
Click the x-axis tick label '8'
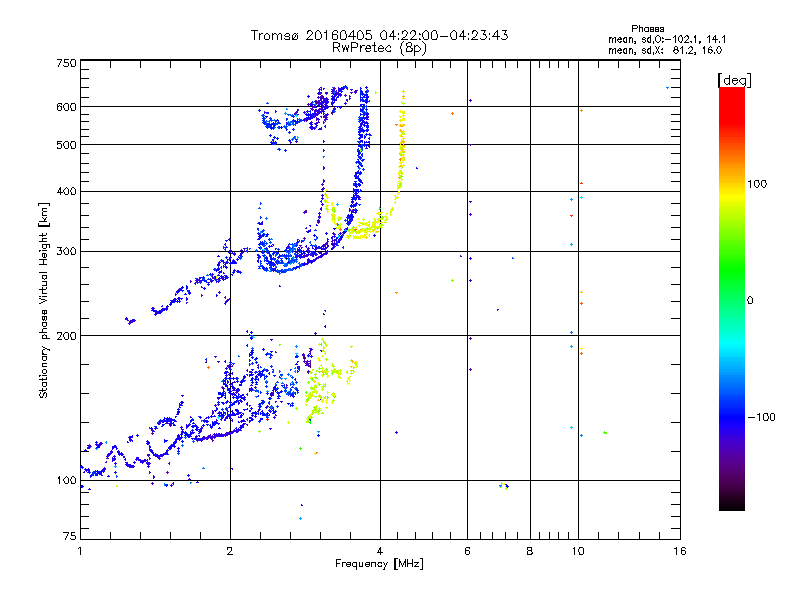click(530, 551)
